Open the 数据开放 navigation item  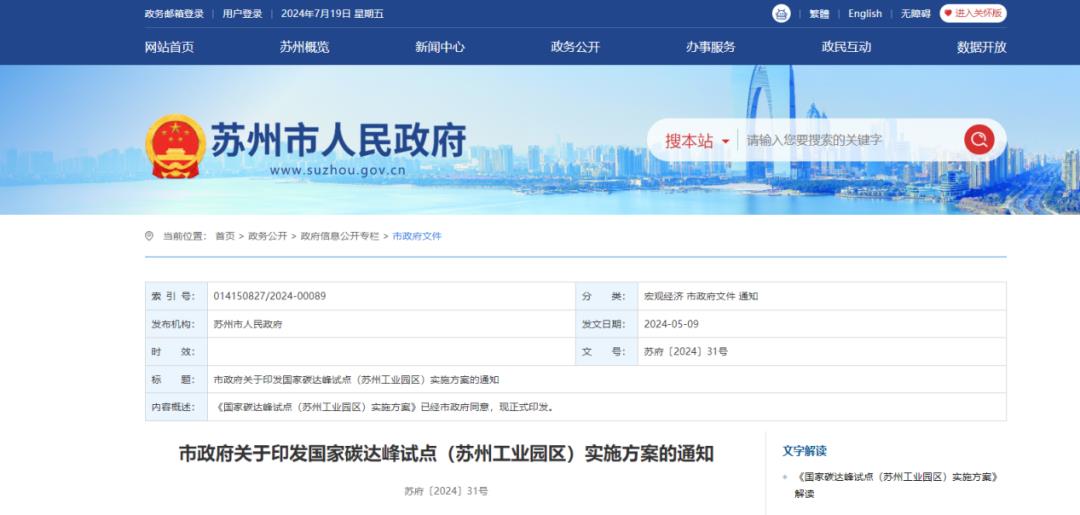coord(981,47)
